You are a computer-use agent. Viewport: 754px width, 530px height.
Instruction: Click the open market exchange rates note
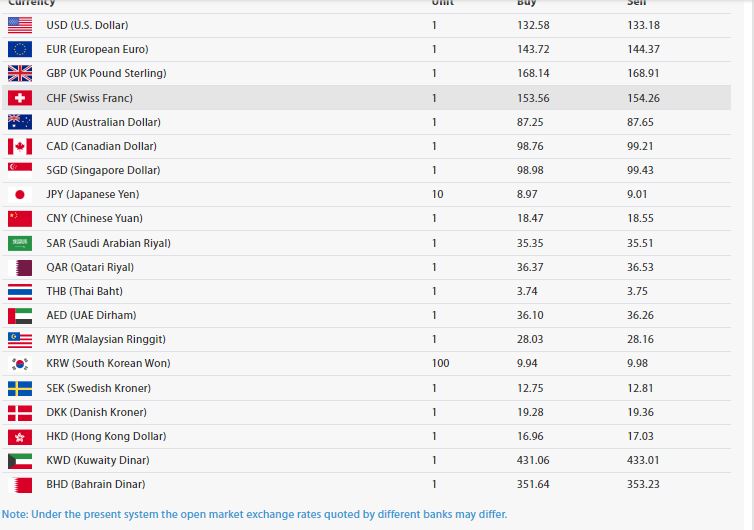coord(254,514)
